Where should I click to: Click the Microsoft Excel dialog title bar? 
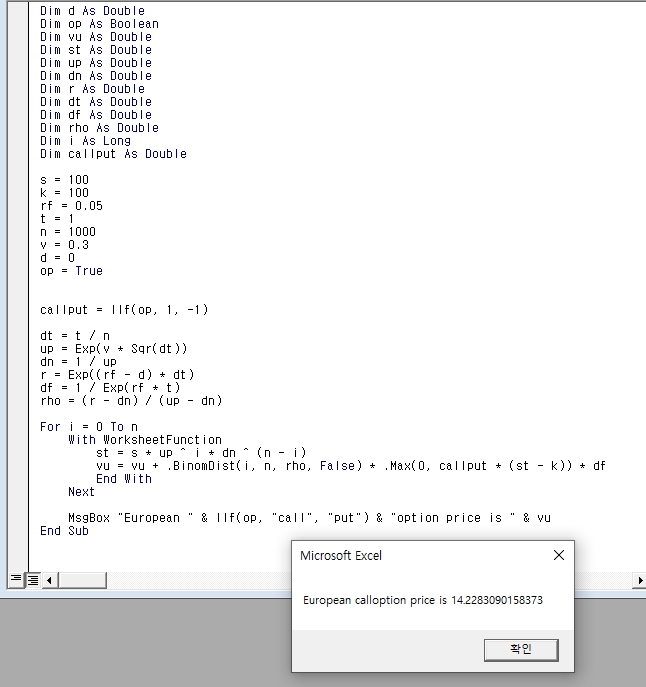point(420,555)
